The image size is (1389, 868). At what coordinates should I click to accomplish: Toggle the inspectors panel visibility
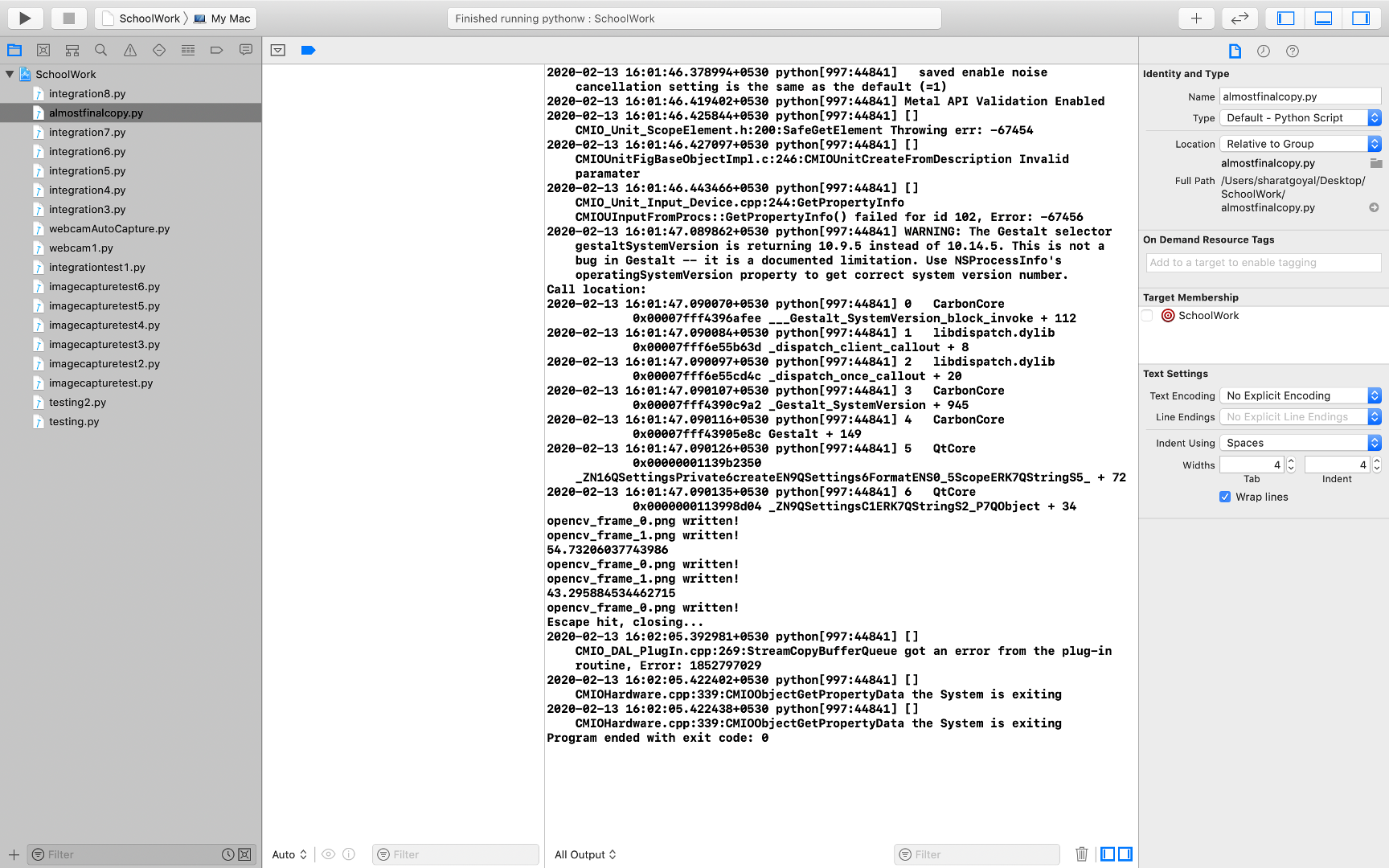pos(1361,18)
